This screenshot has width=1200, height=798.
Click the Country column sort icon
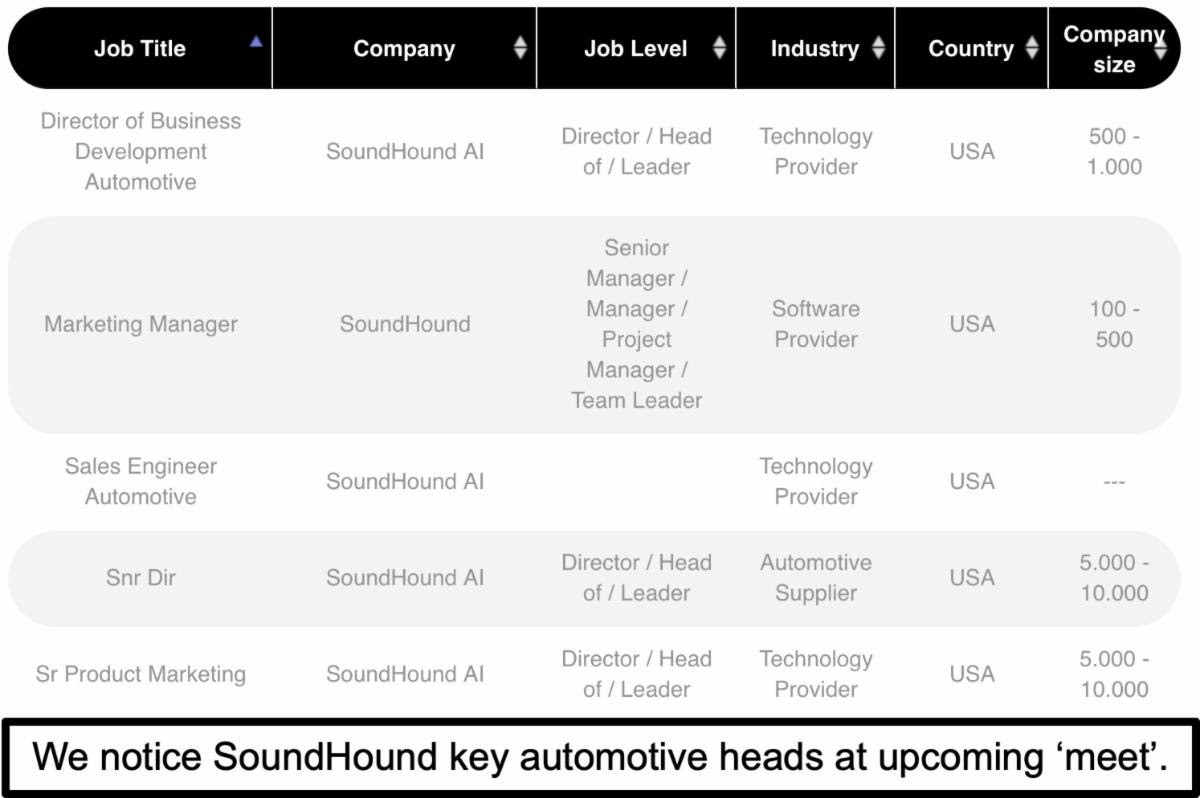pos(1032,48)
